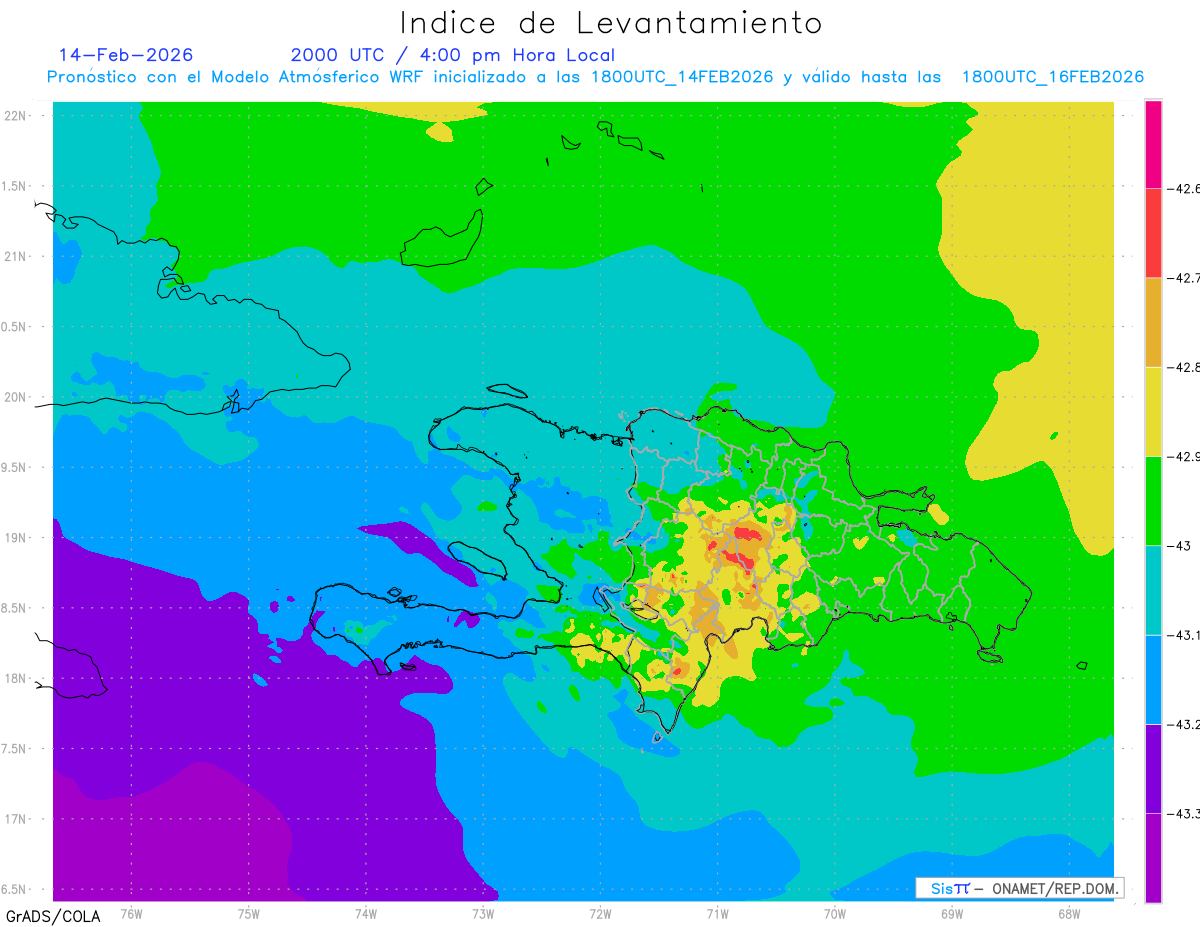Click the 'SisTT - ONAMET/REP.DOM.' credit box
Viewport: 1200px width, 927px height.
click(x=1019, y=888)
